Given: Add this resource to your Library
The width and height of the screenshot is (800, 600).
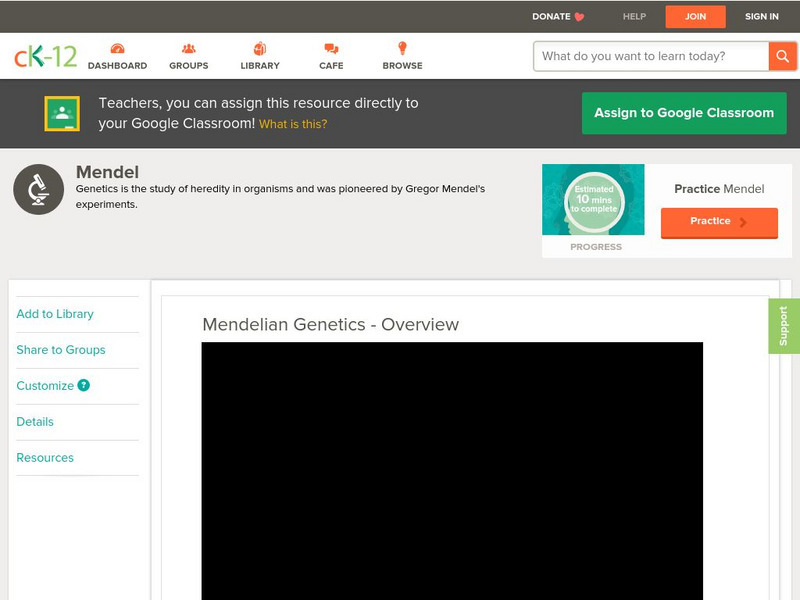Looking at the screenshot, I should [53, 314].
